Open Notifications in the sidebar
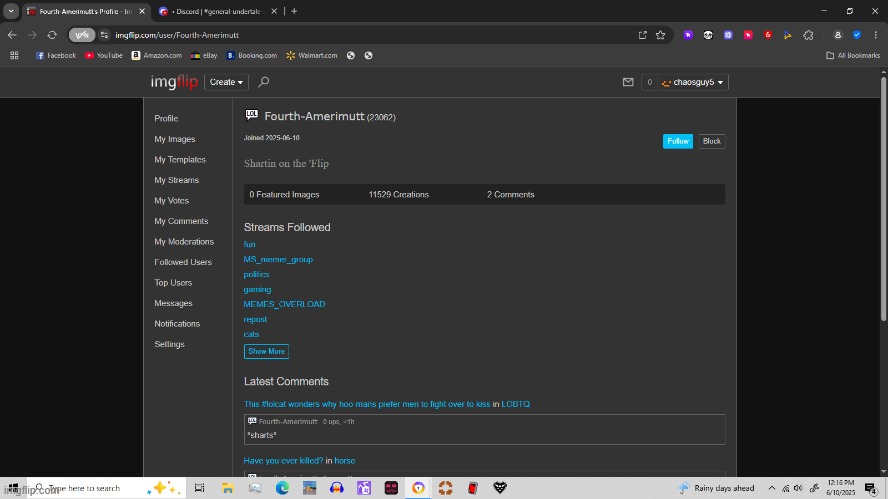Image resolution: width=888 pixels, height=499 pixels. click(177, 324)
